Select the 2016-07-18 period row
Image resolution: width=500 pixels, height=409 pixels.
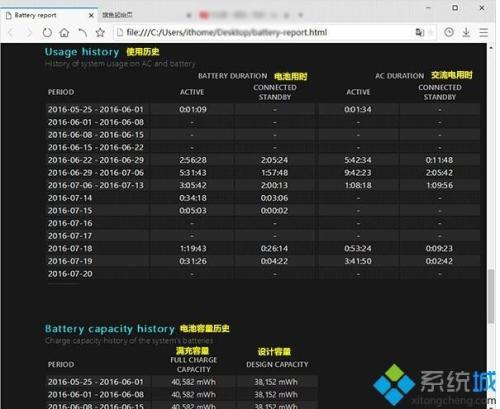[263, 249]
